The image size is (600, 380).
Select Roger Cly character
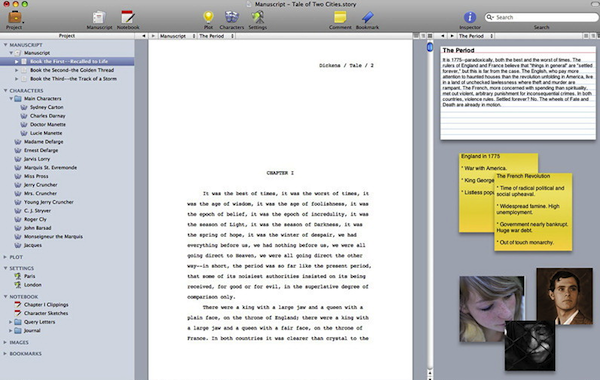coord(35,219)
